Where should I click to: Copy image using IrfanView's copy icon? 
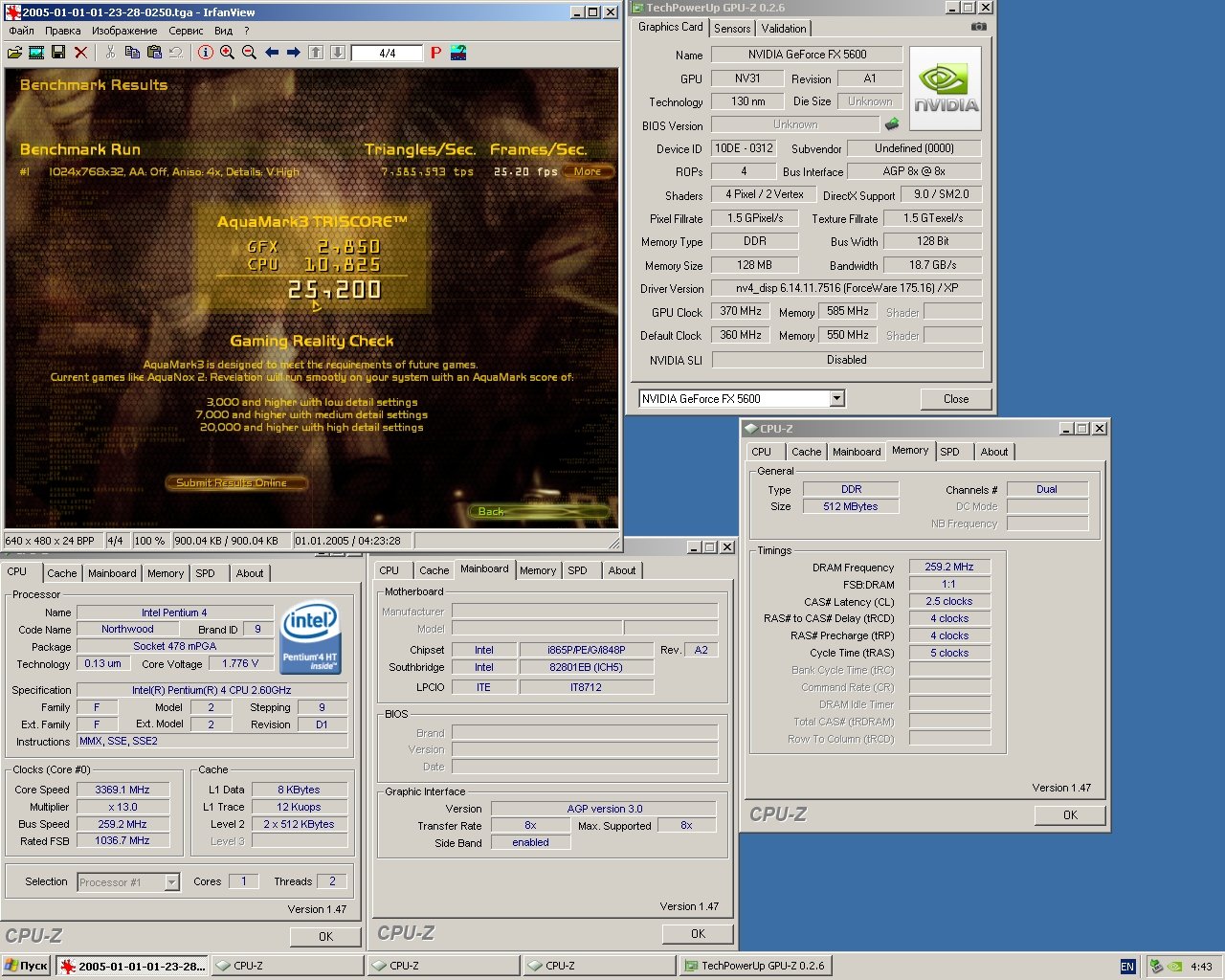pos(132,53)
